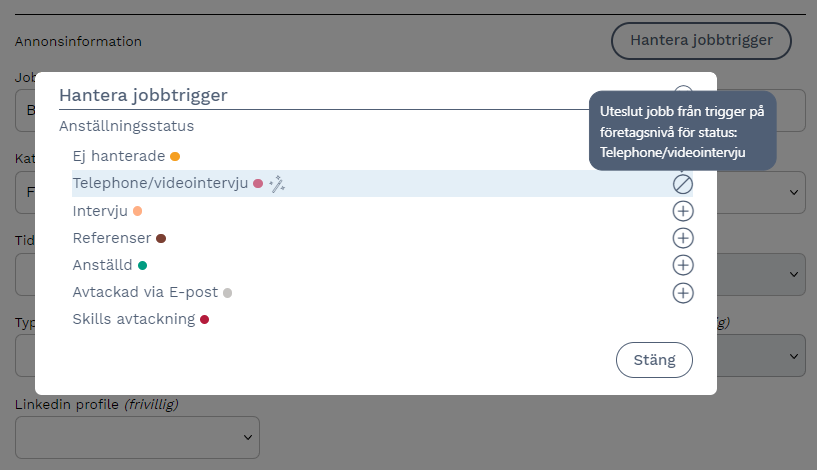Add trigger with Referenser plus icon

click(683, 238)
